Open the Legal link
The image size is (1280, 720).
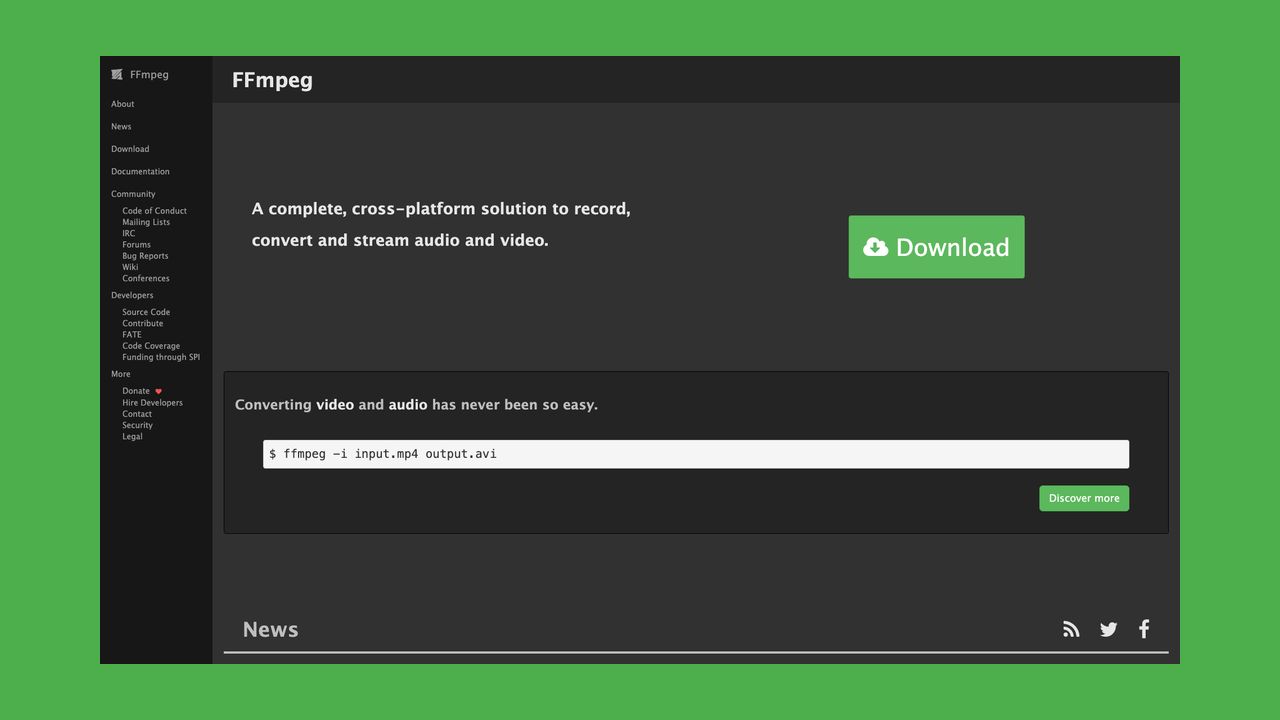pyautogui.click(x=132, y=436)
